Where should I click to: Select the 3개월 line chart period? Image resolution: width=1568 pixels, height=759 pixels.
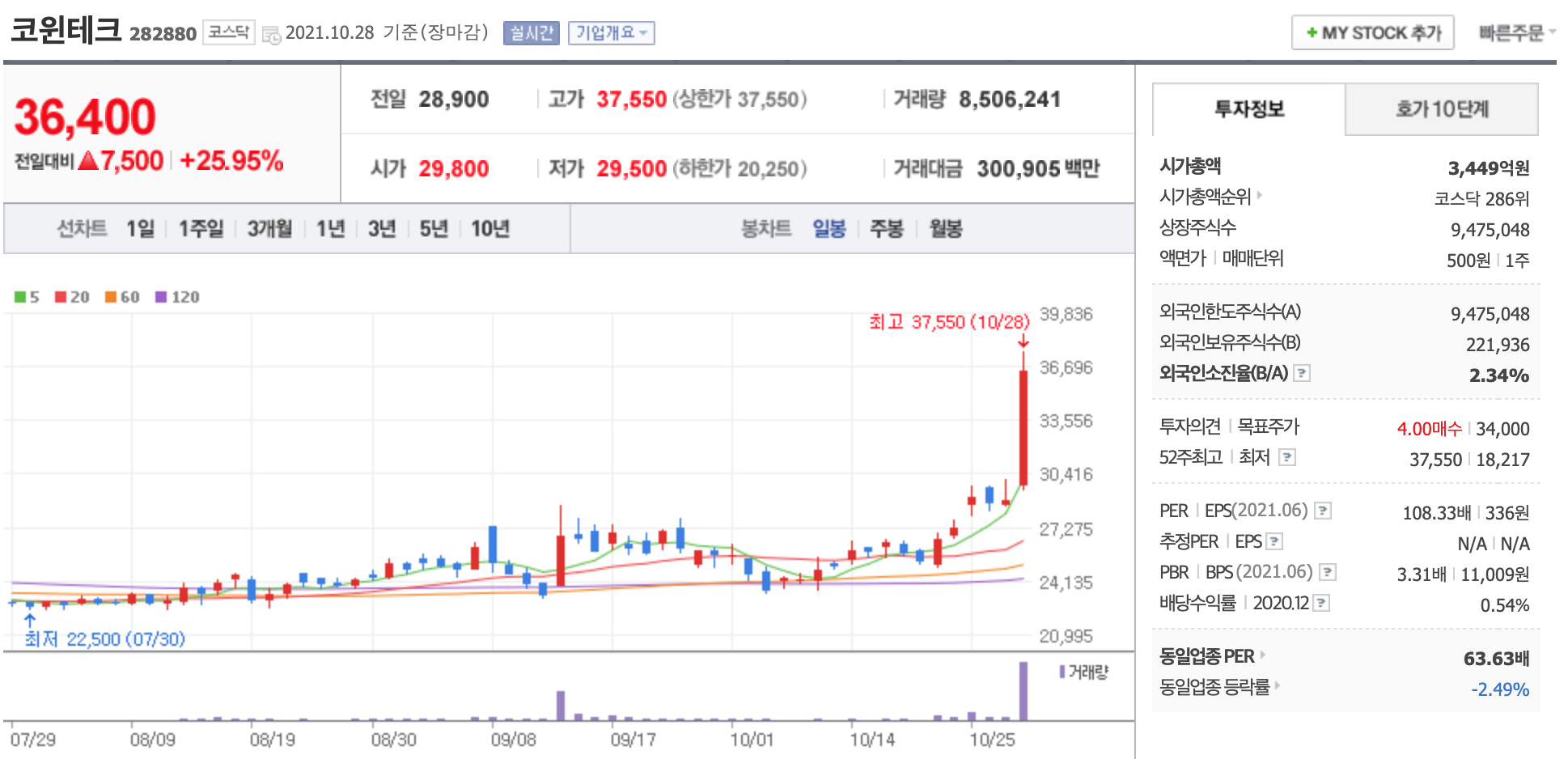(269, 229)
